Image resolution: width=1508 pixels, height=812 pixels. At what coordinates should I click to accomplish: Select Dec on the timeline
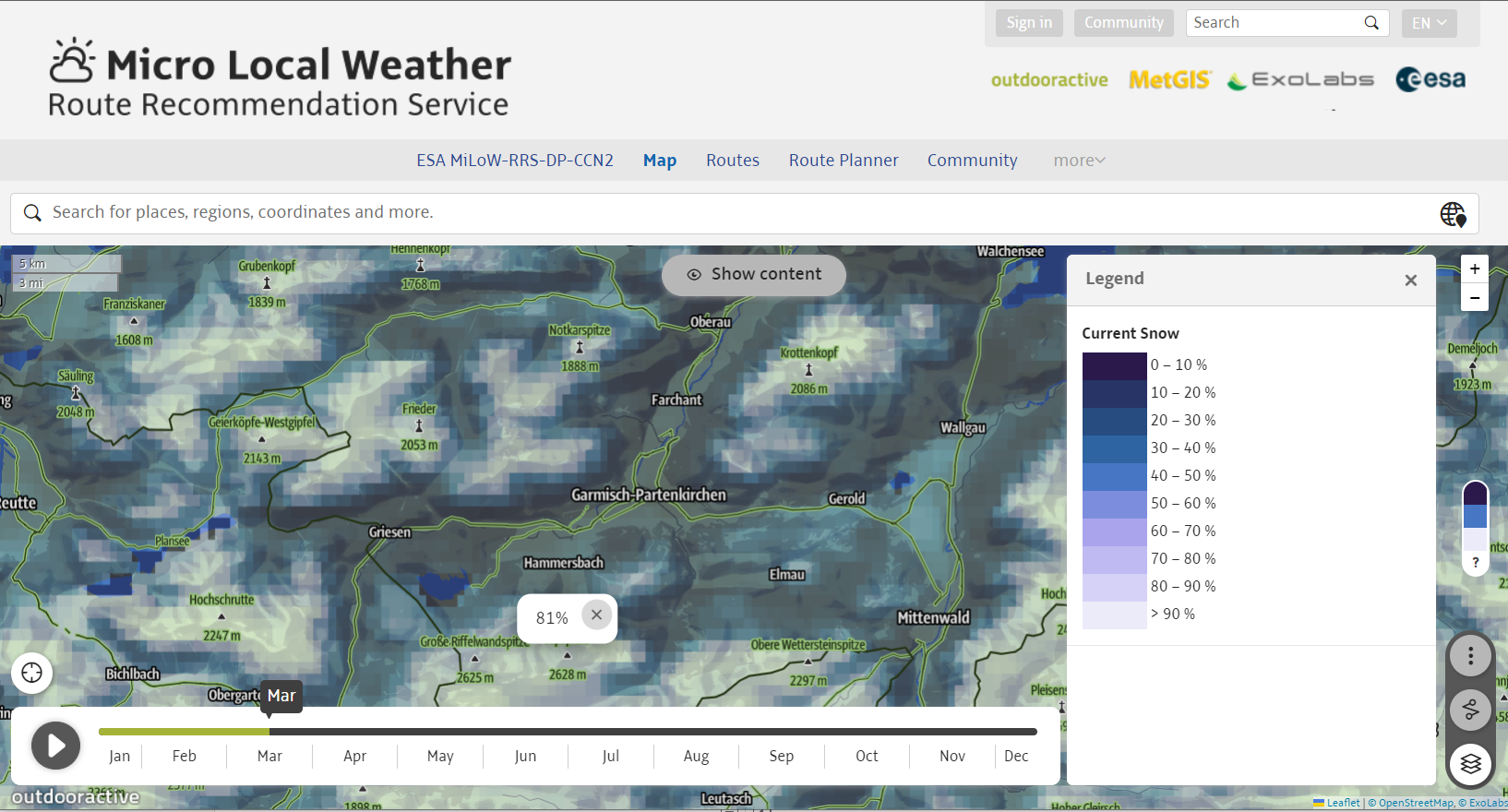tap(1016, 756)
